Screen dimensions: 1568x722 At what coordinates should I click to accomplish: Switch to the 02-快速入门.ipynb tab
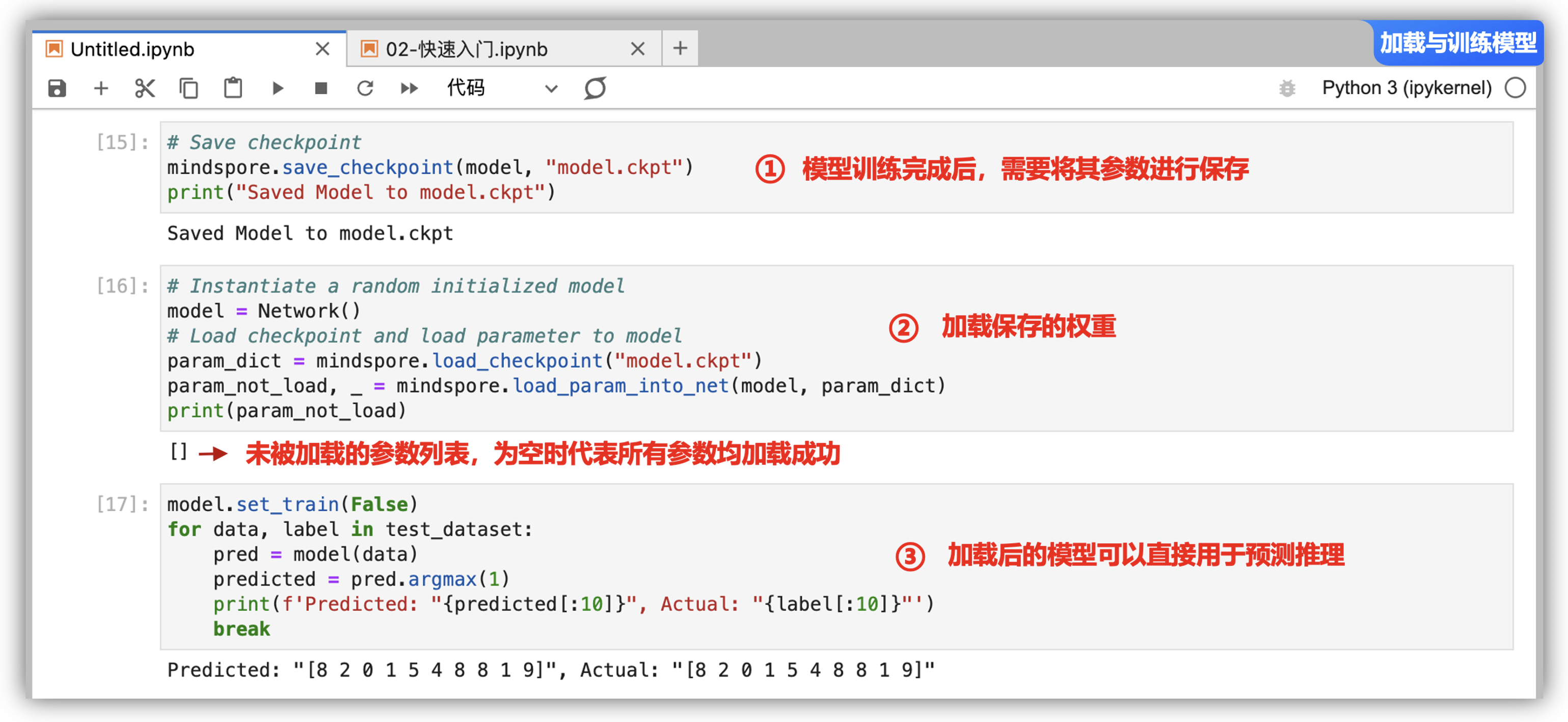pos(467,49)
